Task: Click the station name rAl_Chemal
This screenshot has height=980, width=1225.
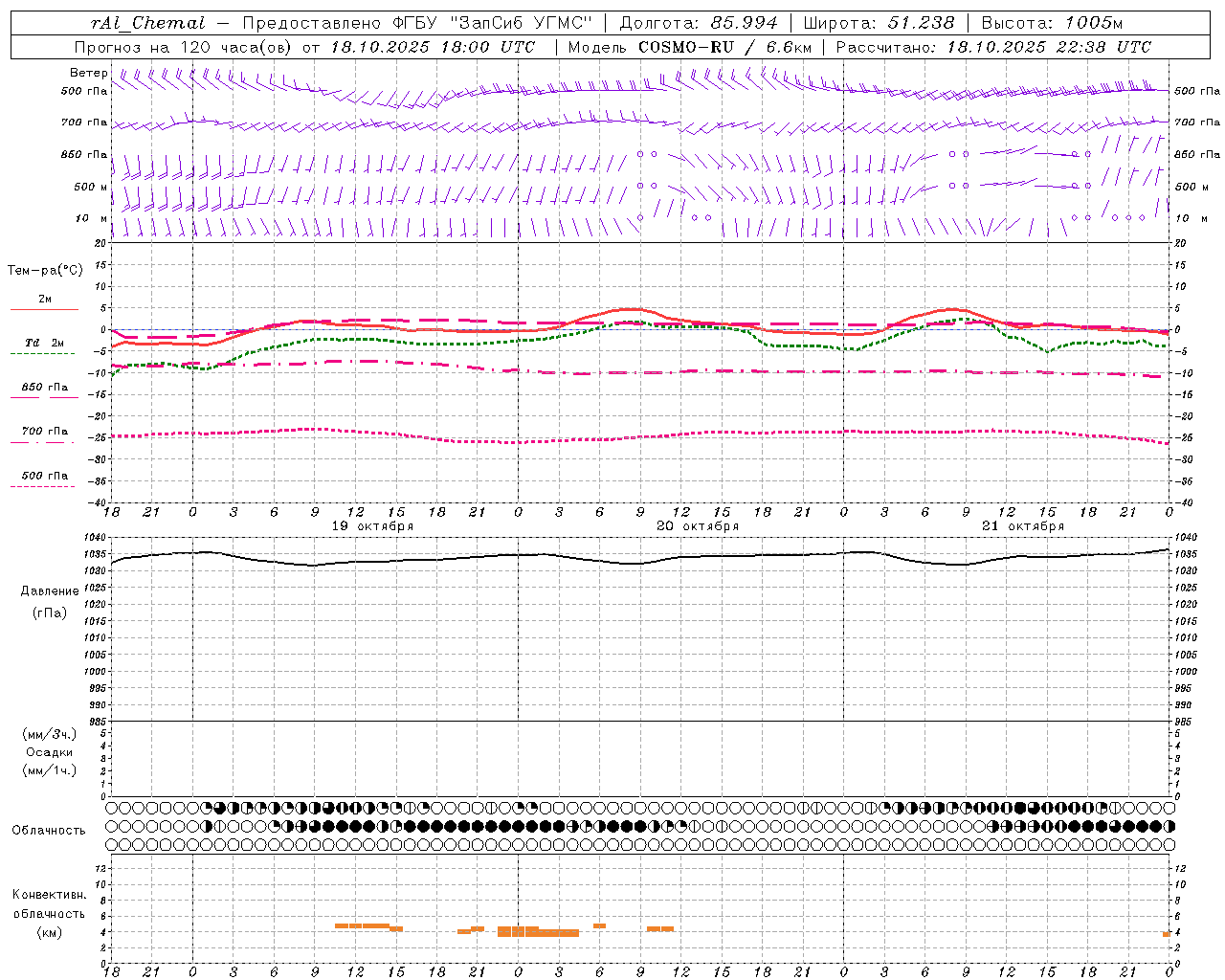Action: [x=148, y=23]
